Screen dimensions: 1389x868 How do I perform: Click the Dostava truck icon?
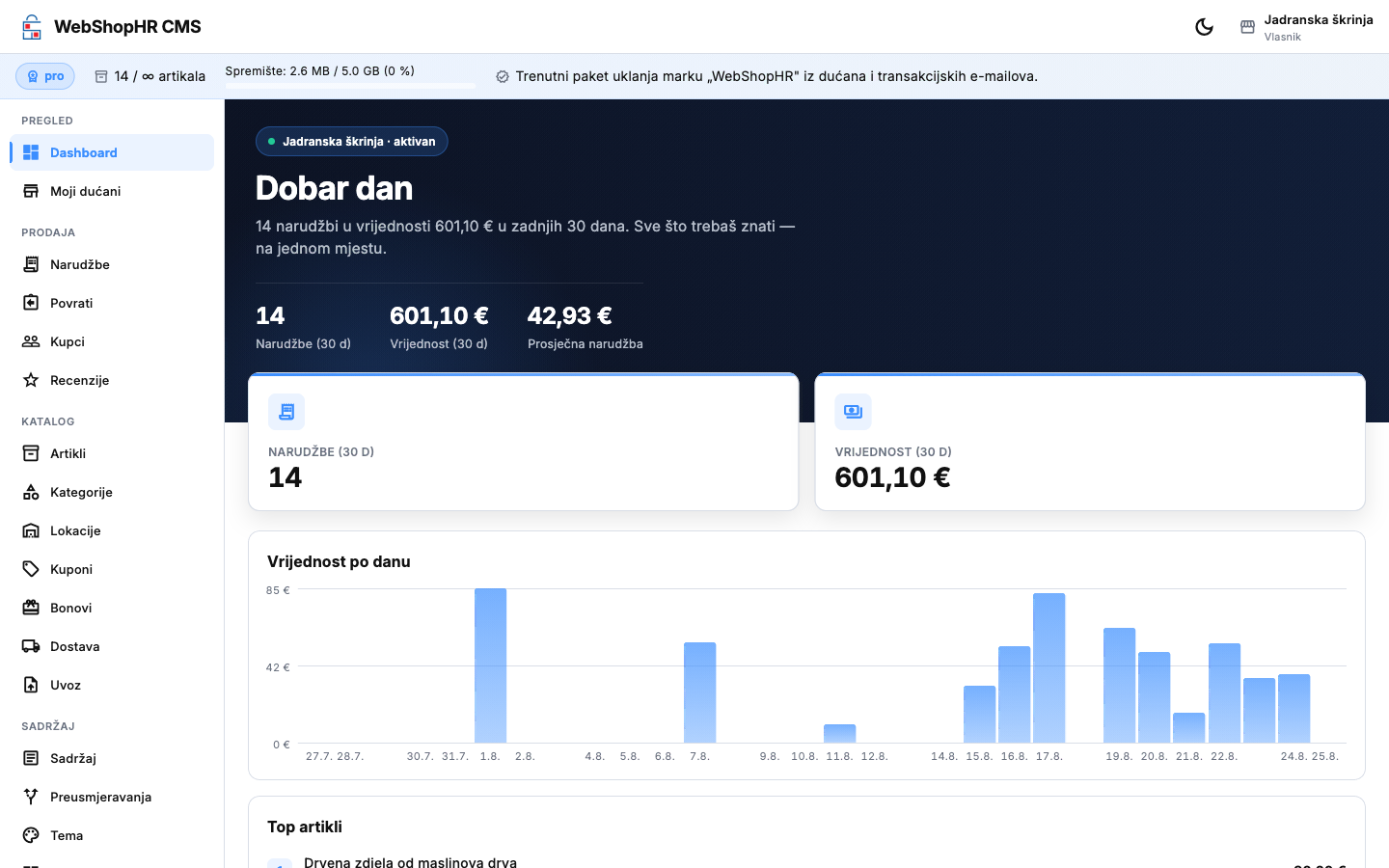coord(31,646)
